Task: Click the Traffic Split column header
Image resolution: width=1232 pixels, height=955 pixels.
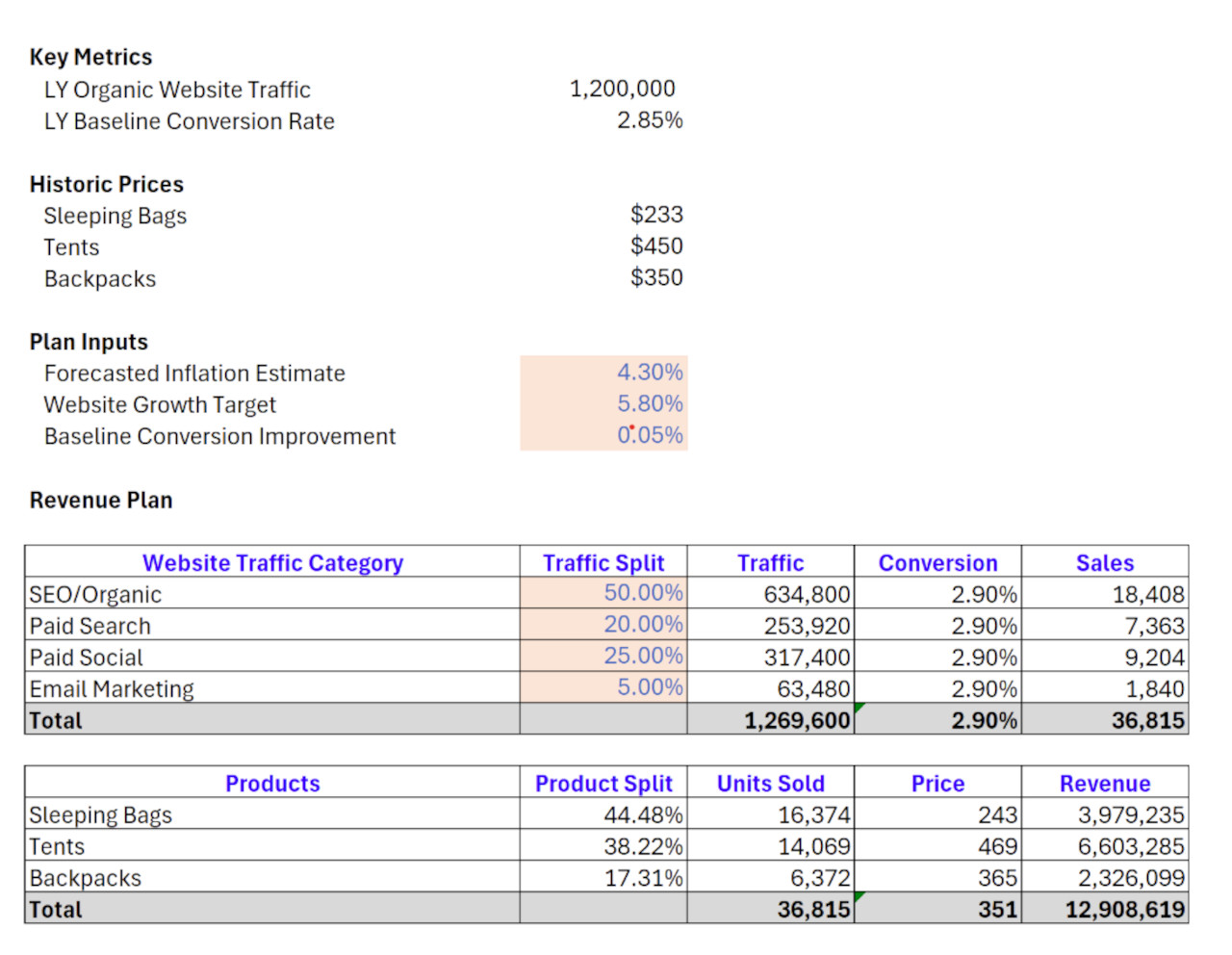Action: (x=603, y=562)
